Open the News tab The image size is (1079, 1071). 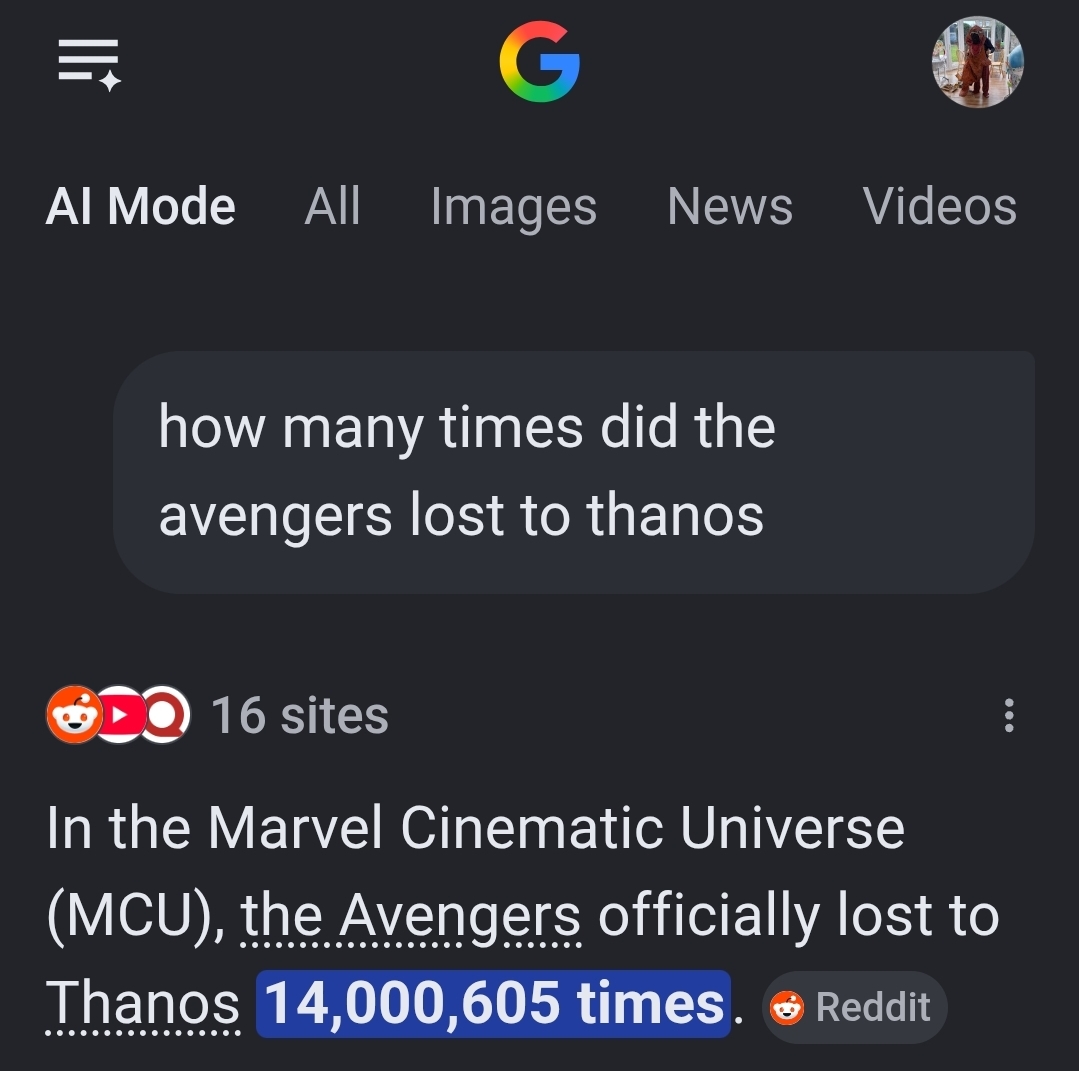(729, 206)
